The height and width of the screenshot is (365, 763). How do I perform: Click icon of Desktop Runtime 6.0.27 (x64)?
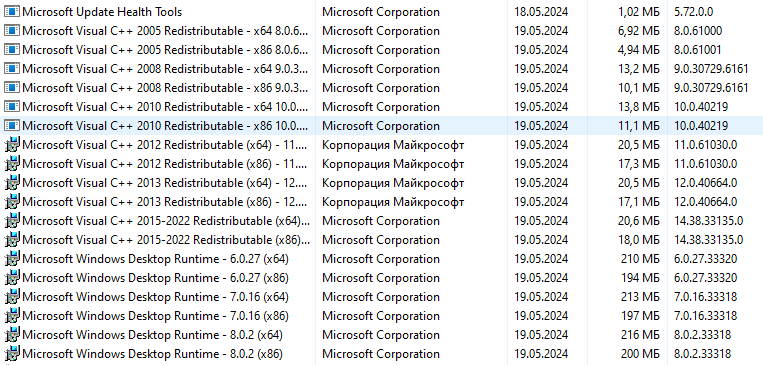12,258
